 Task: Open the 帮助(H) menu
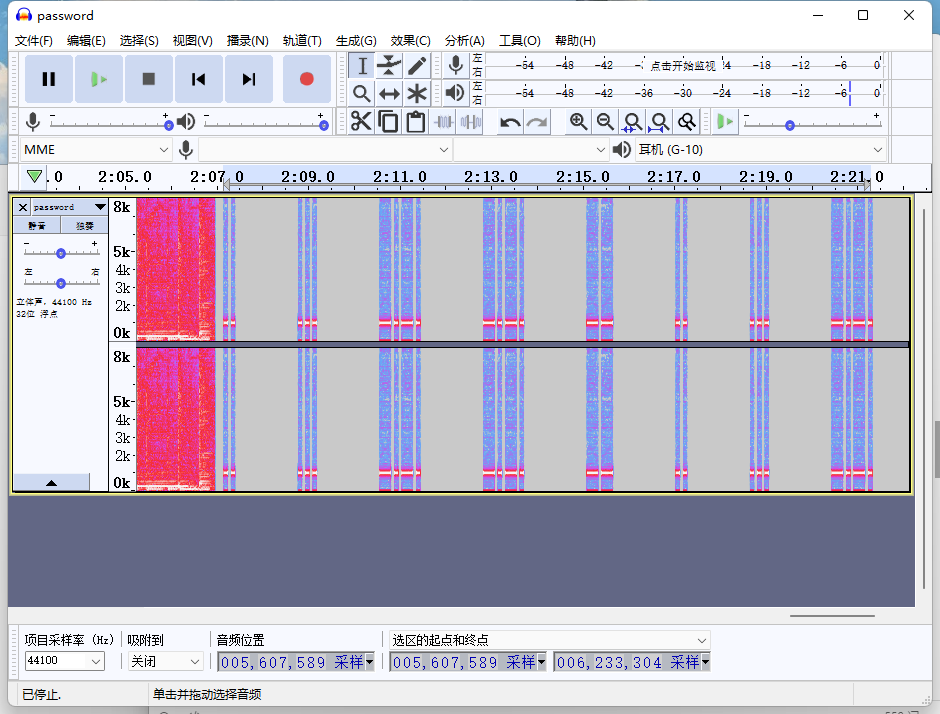(x=575, y=41)
